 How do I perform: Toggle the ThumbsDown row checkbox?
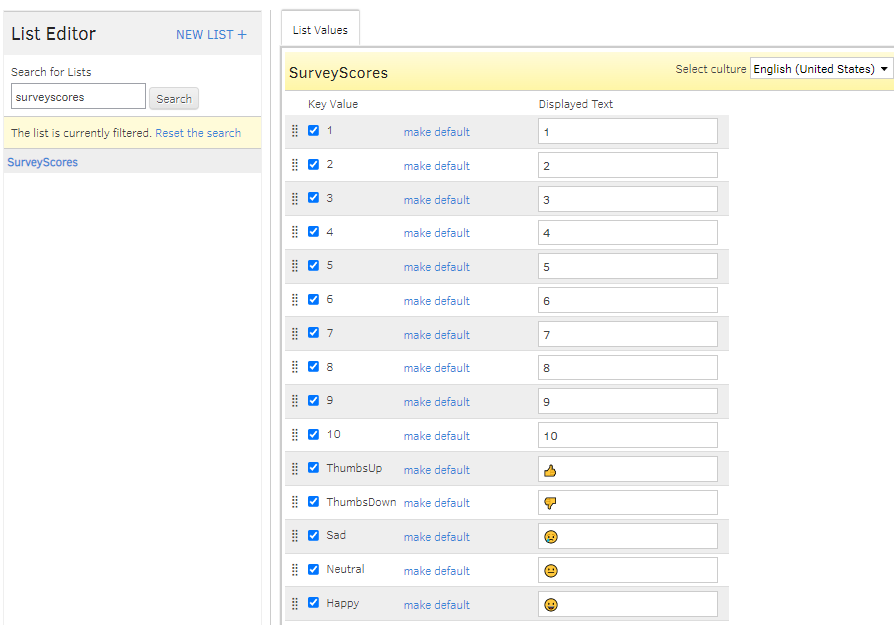coord(314,502)
